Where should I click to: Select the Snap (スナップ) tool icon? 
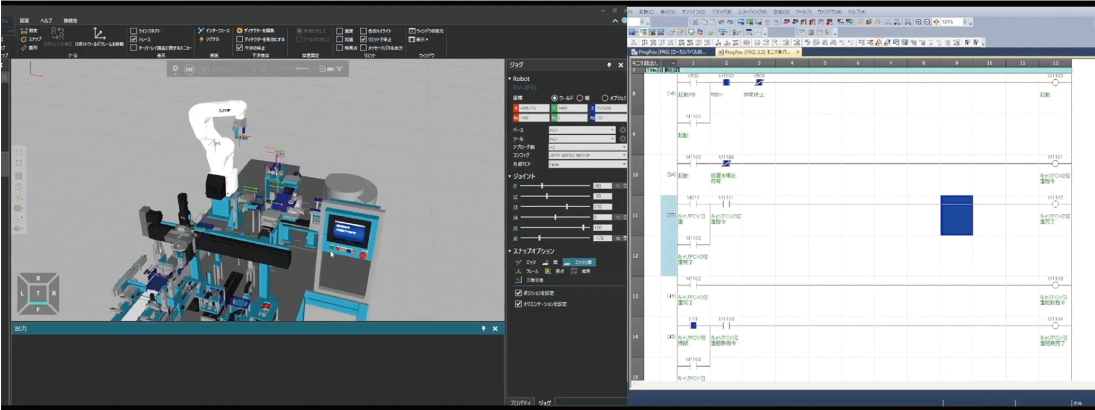[x=23, y=39]
